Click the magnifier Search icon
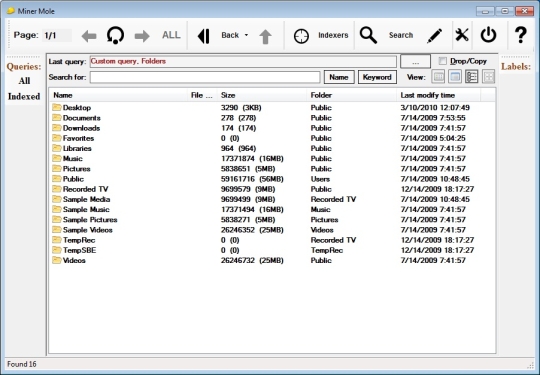 [x=368, y=35]
